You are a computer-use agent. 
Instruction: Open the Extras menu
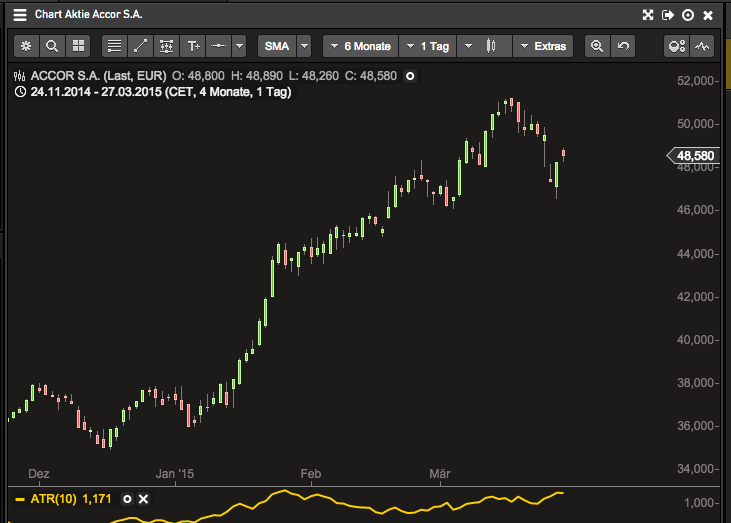click(543, 46)
